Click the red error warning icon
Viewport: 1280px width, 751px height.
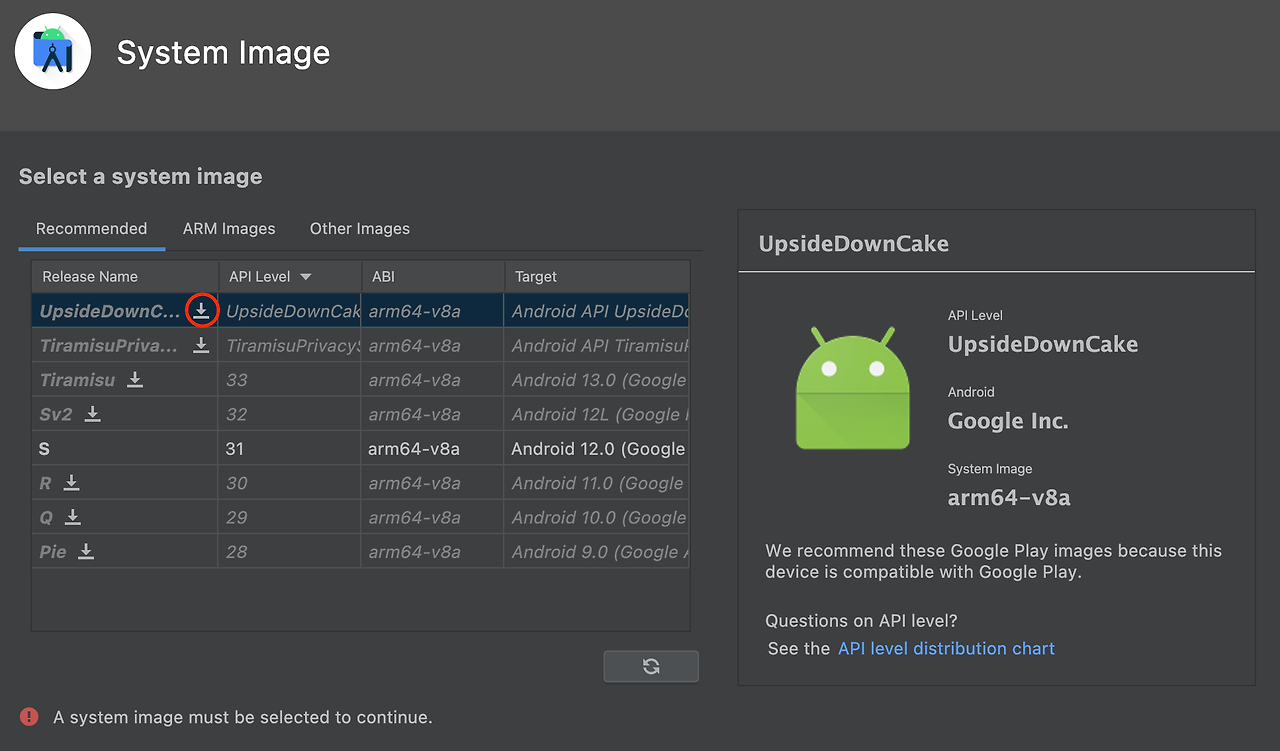tap(30, 716)
